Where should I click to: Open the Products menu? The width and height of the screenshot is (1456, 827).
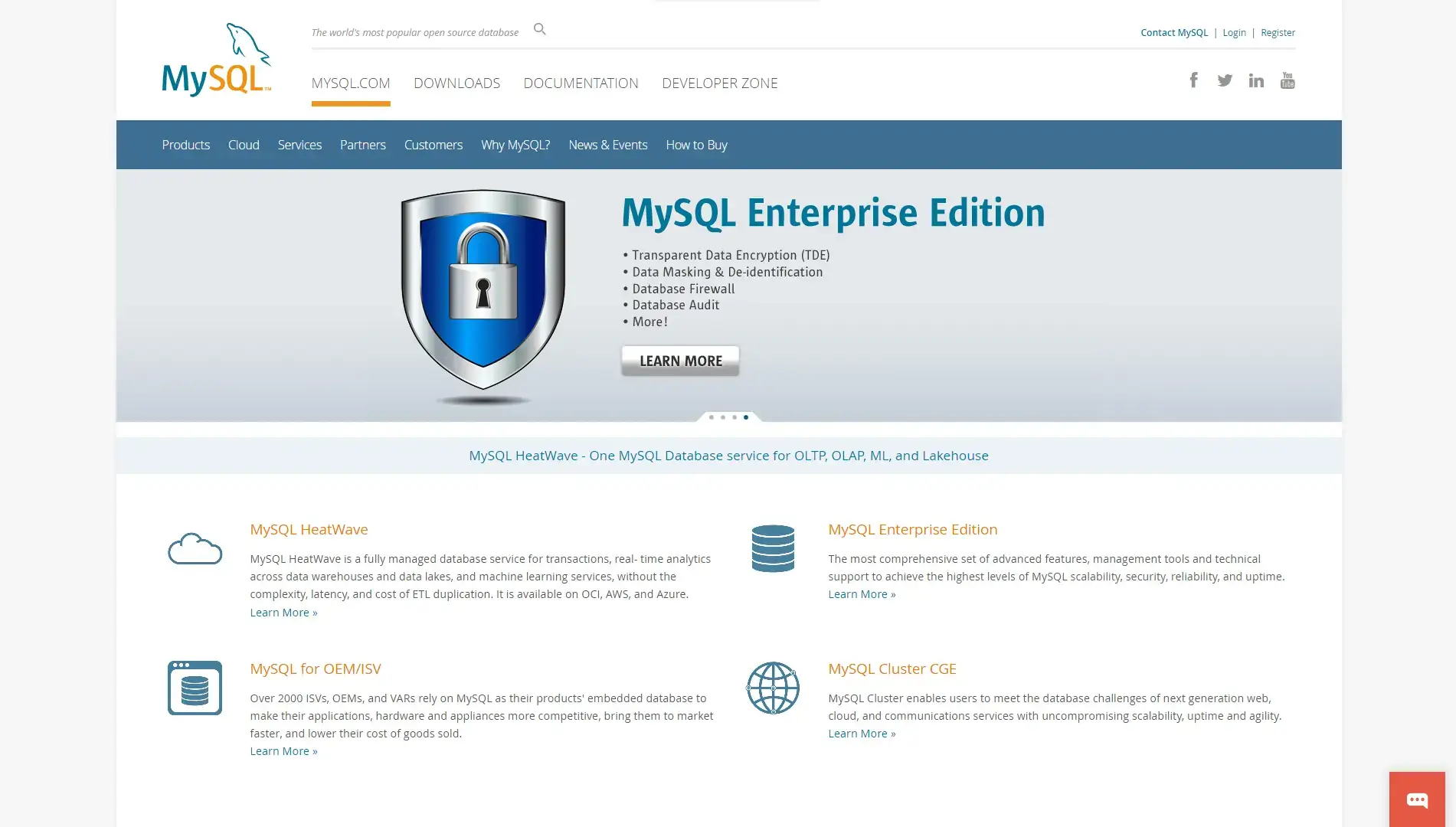point(186,145)
